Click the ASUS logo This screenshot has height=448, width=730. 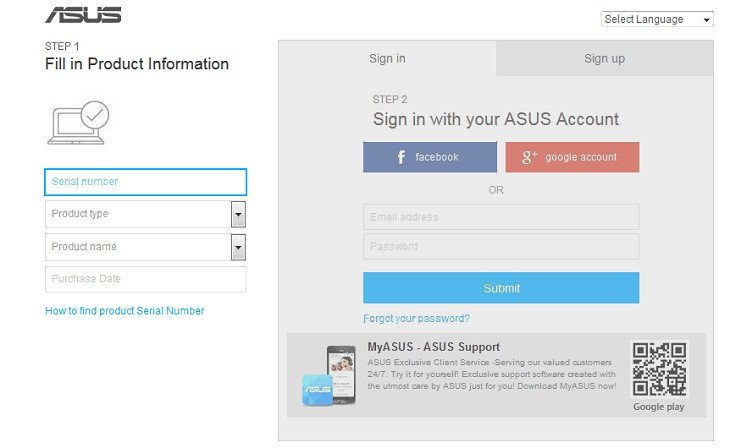tap(83, 15)
